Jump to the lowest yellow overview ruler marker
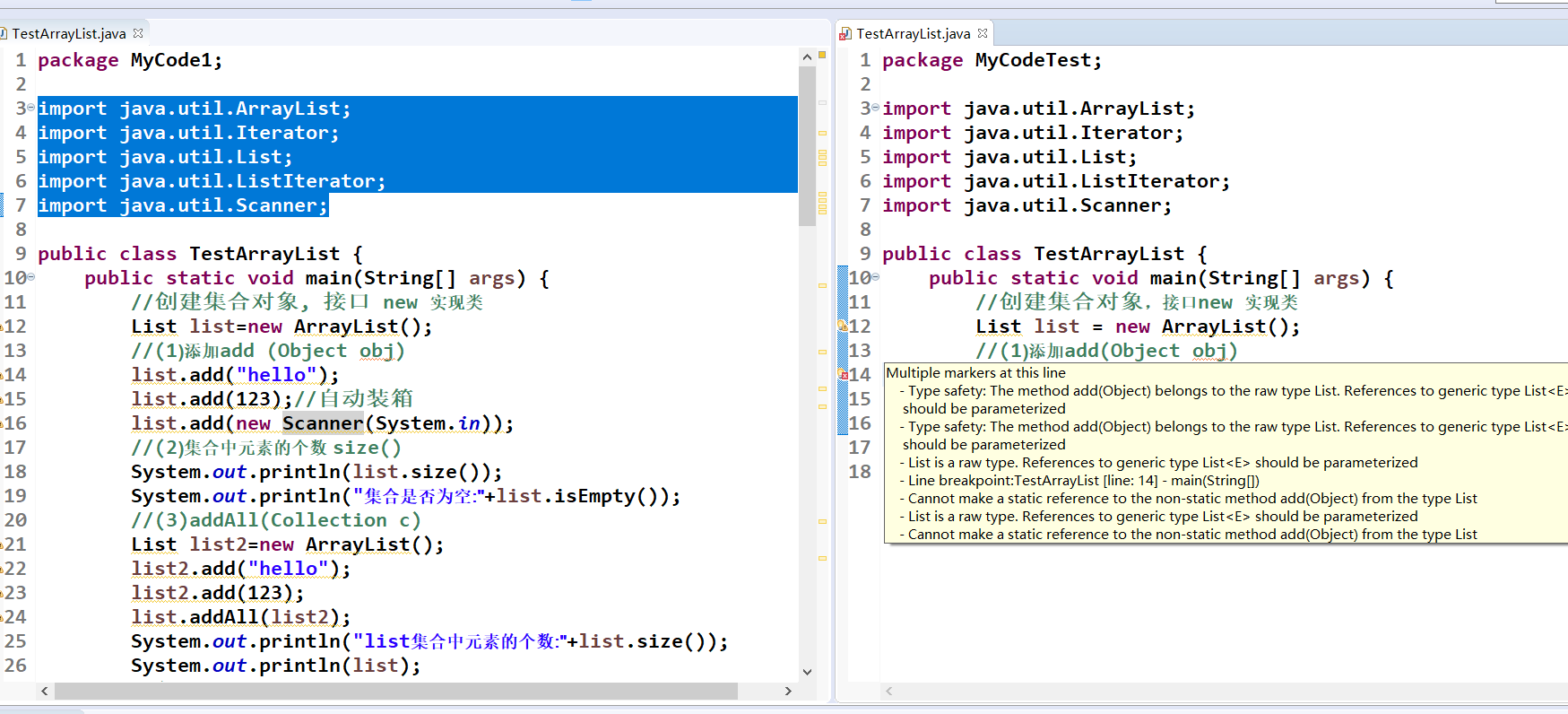 click(822, 558)
